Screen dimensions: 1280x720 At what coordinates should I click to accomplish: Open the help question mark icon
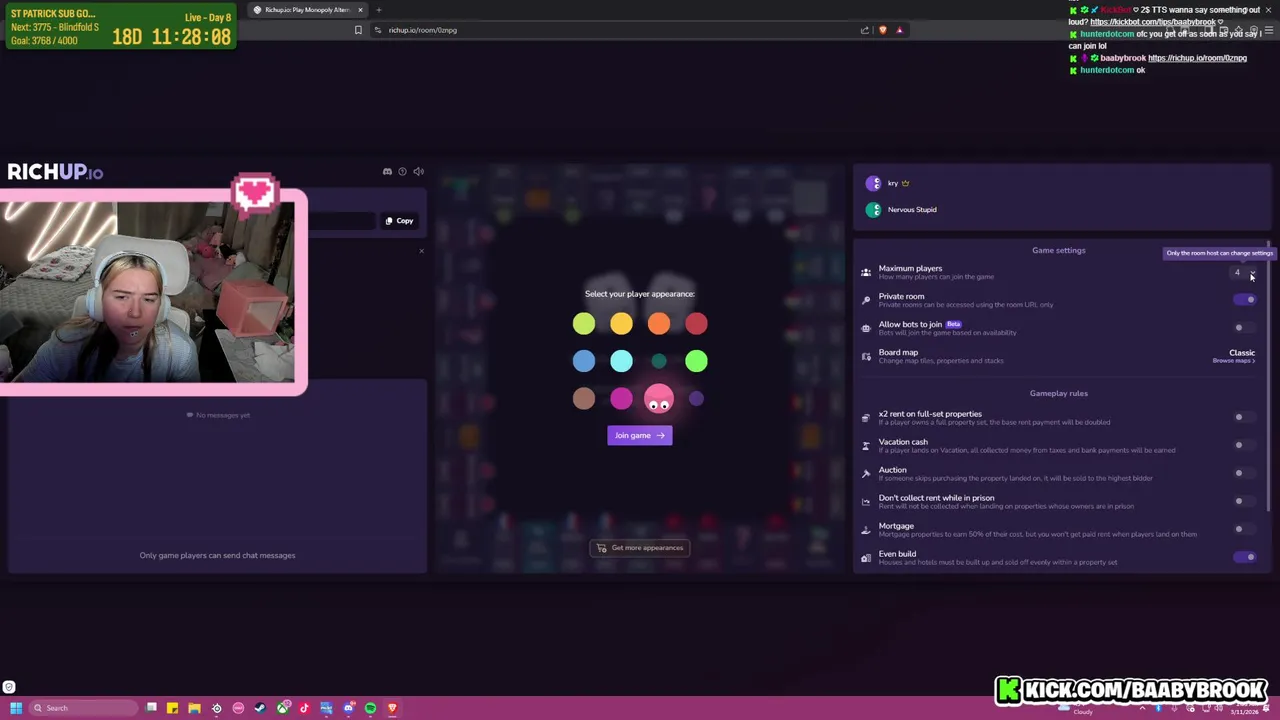pos(403,172)
